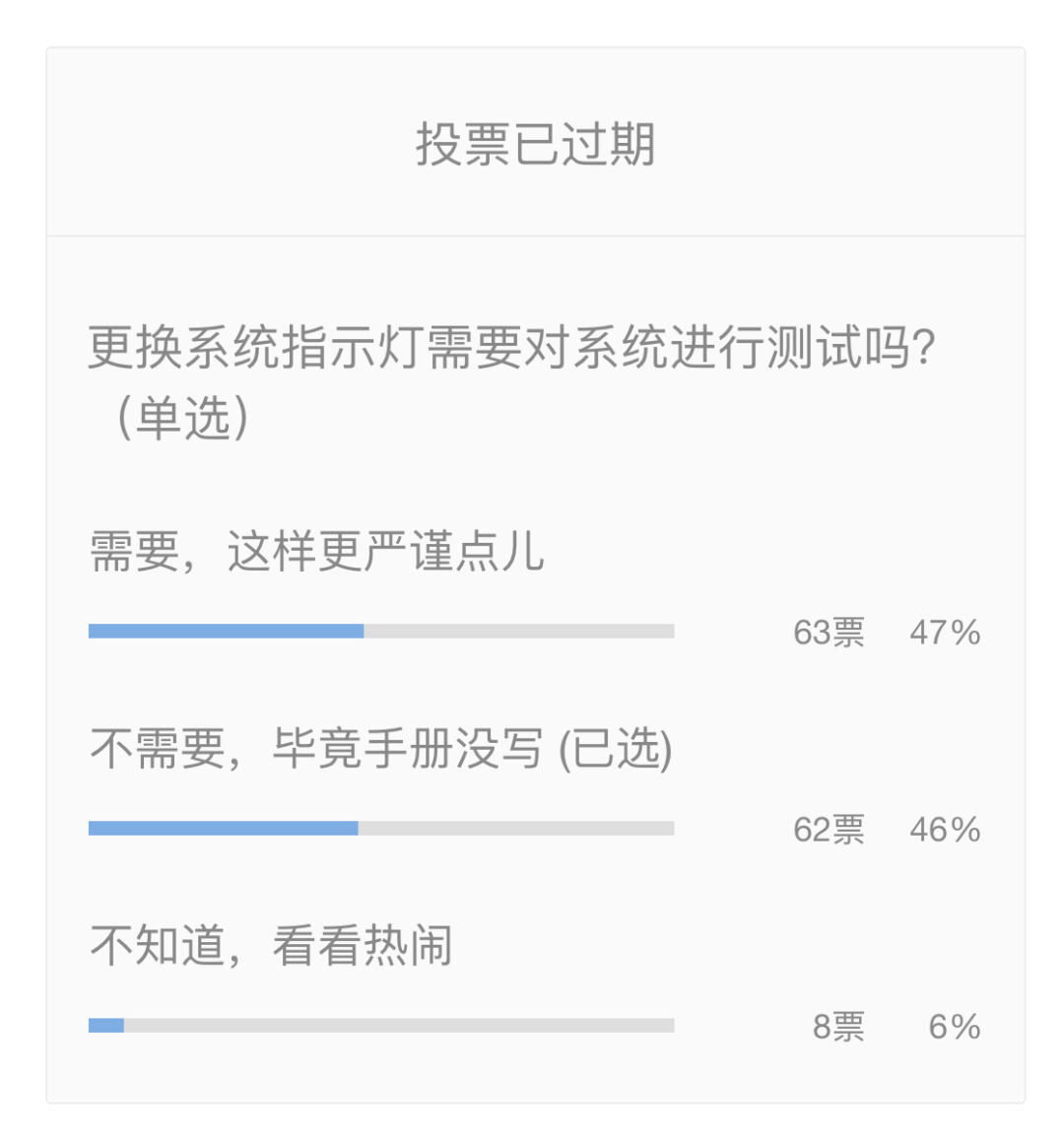Click the gray unfilled part of first bar
Screen dimensions: 1064x1144
point(518,631)
